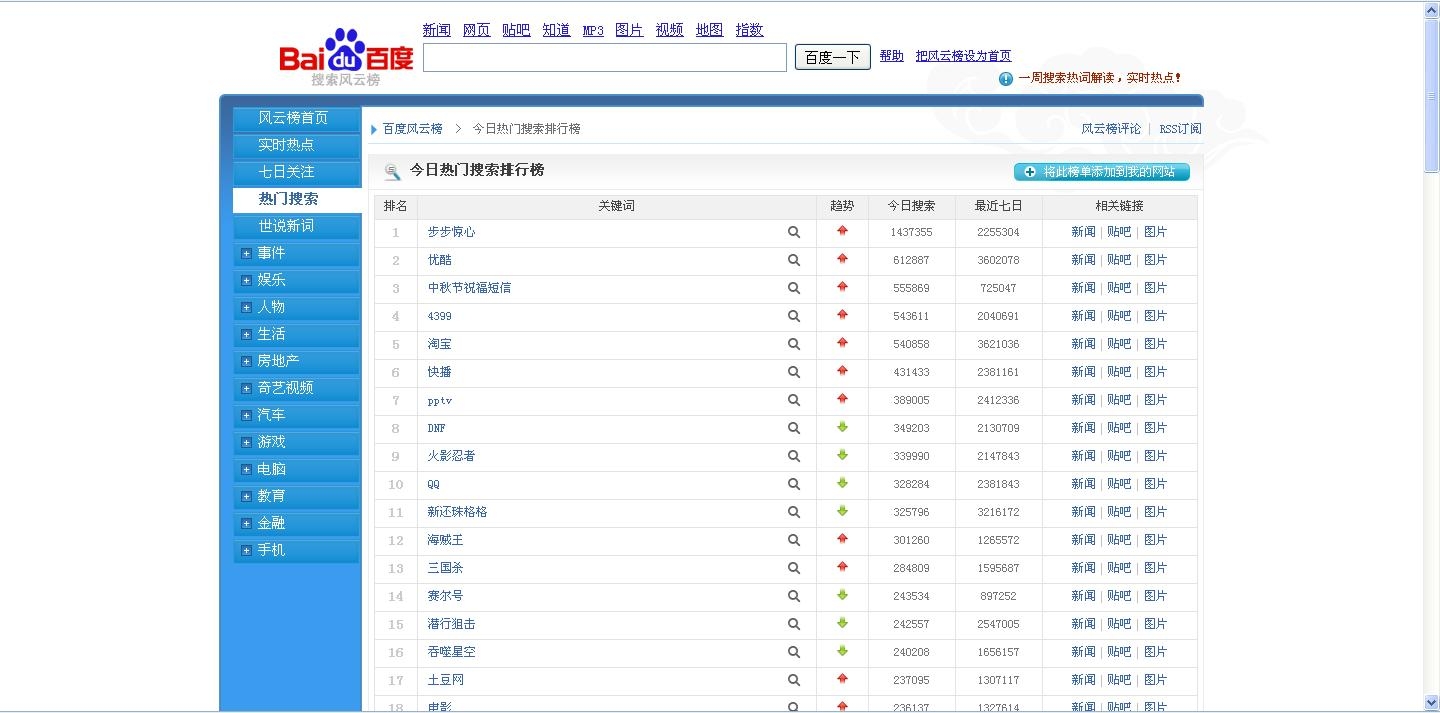Image resolution: width=1440 pixels, height=713 pixels.
Task: Click the Baidu search input field
Action: pos(605,58)
